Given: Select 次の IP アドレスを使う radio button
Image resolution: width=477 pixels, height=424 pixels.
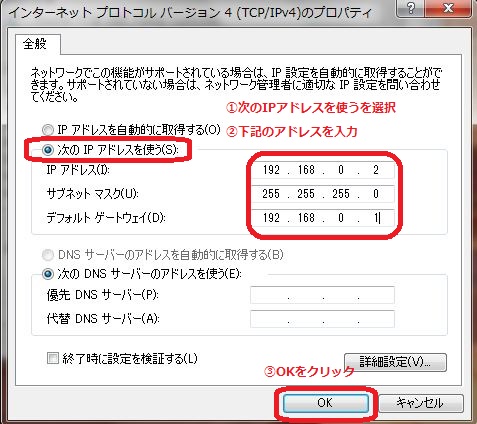Looking at the screenshot, I should pyautogui.click(x=48, y=150).
